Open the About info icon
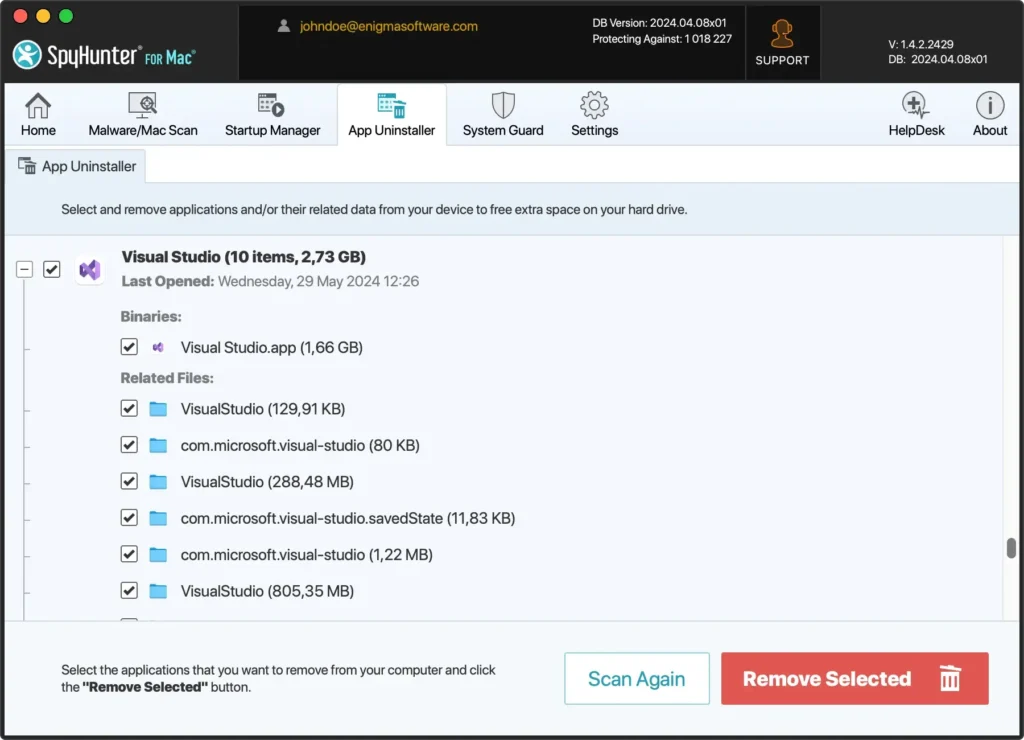Screen dimensions: 1024x740 click(990, 105)
